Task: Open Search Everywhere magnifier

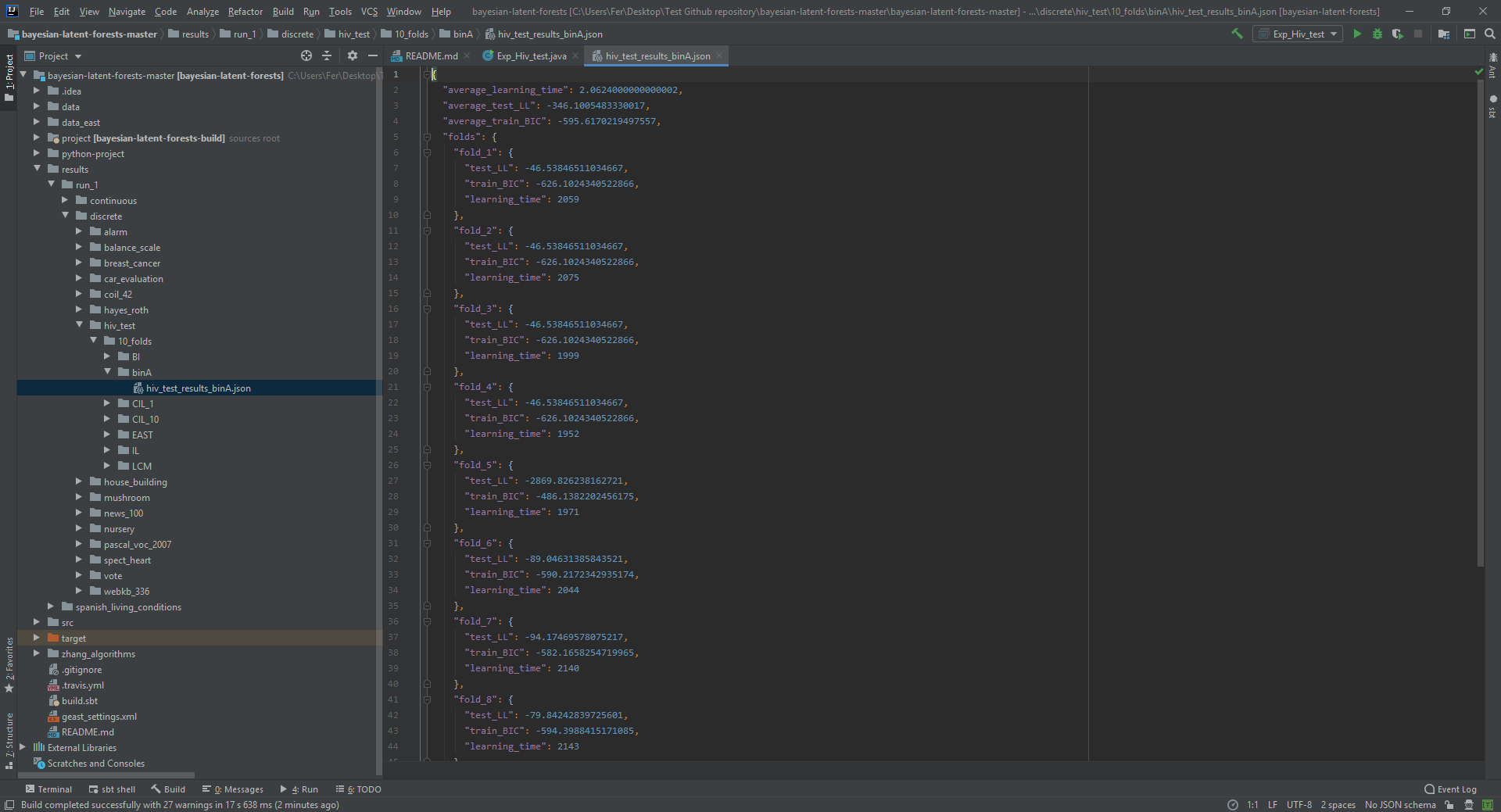Action: pyautogui.click(x=1490, y=34)
